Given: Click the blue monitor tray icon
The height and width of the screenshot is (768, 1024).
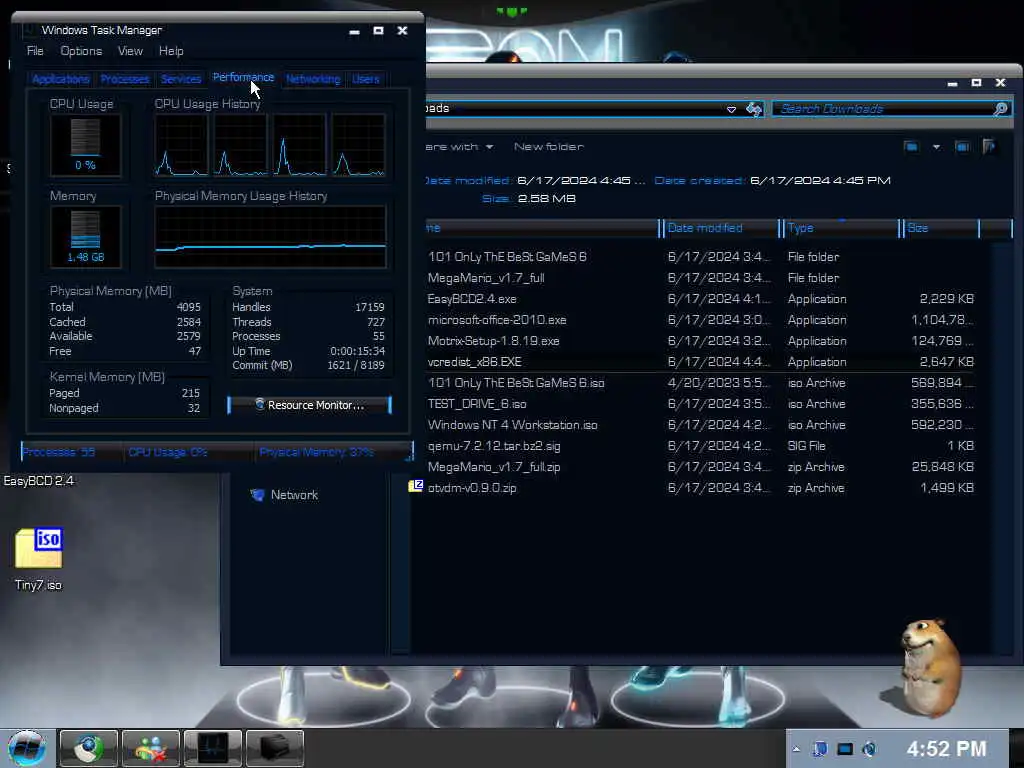Looking at the screenshot, I should pyautogui.click(x=845, y=749).
